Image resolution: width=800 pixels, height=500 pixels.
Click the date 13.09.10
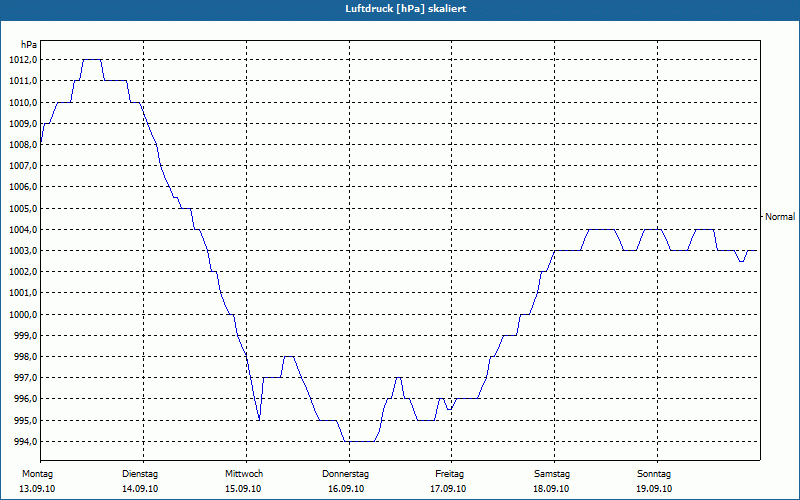pyautogui.click(x=37, y=489)
